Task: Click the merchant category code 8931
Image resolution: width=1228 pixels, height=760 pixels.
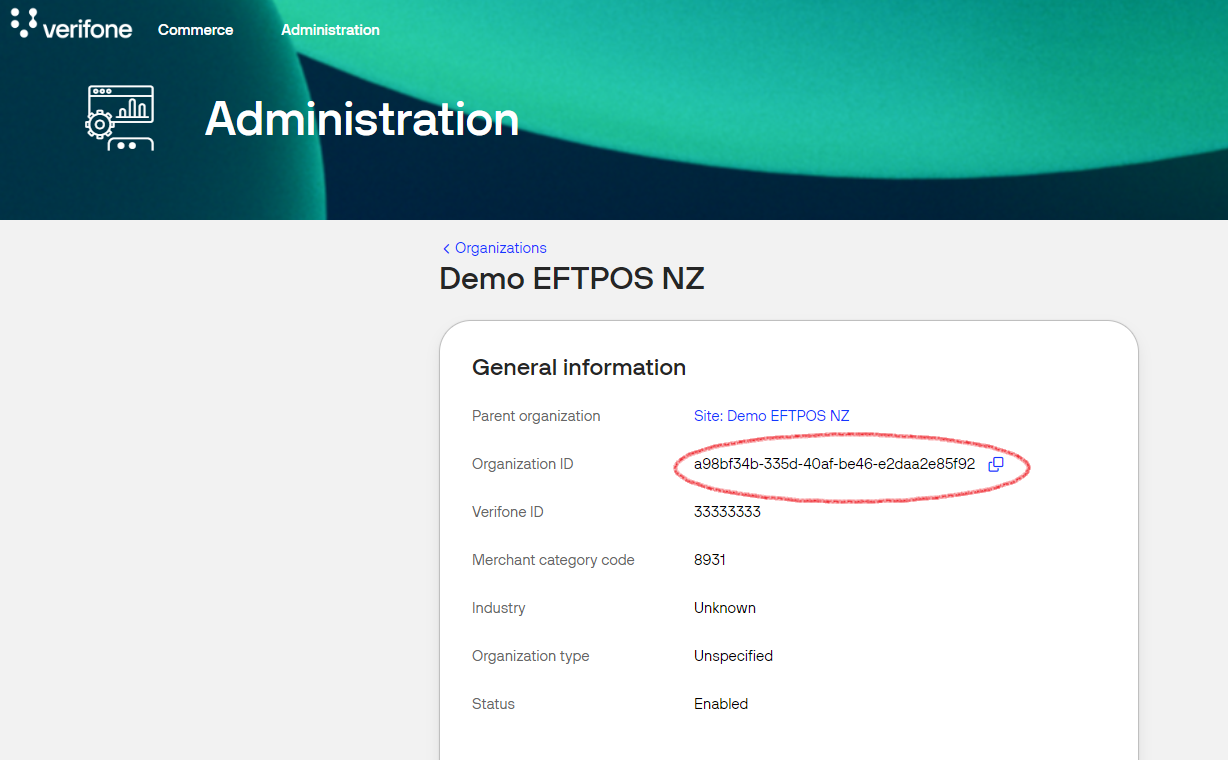Action: pos(710,560)
